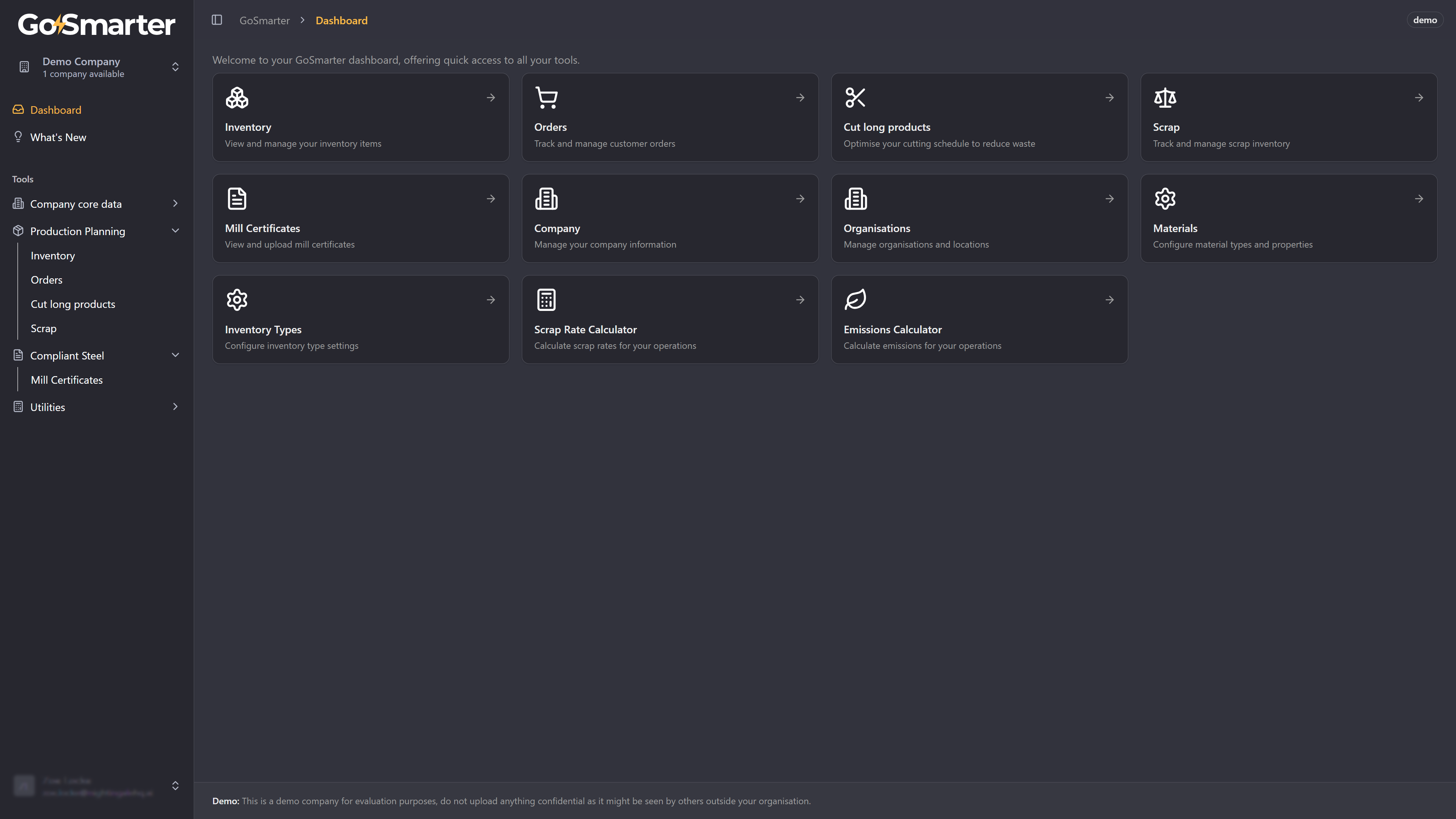Open Mill Certificates document icon card
Screen dimensions: 1456x819
pyautogui.click(x=237, y=198)
